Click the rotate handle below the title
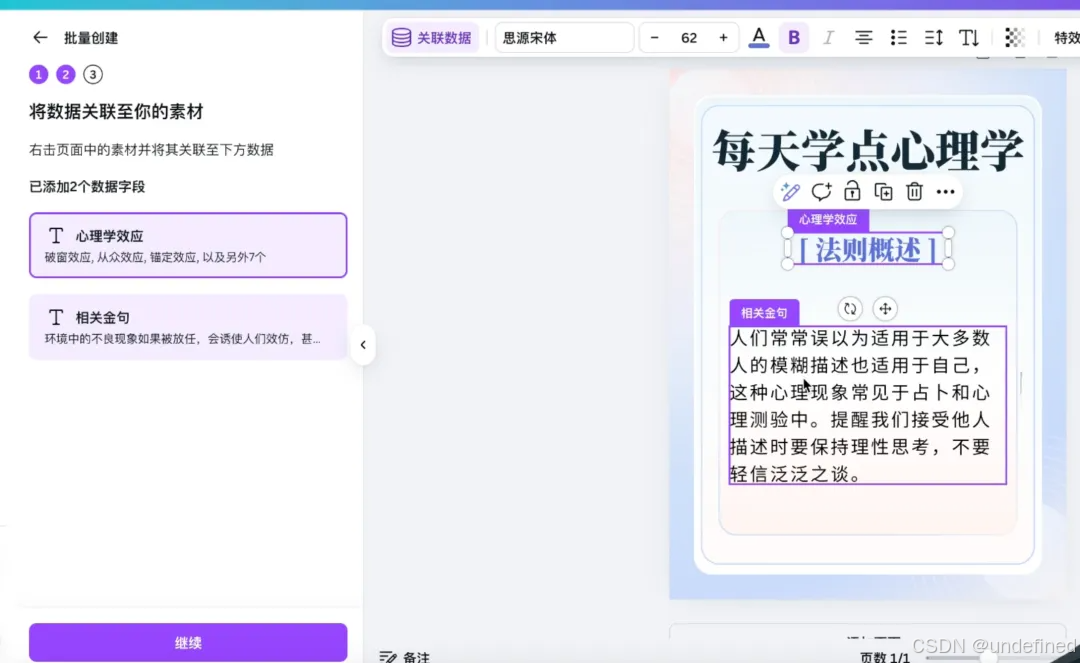The width and height of the screenshot is (1080, 663). [x=848, y=309]
